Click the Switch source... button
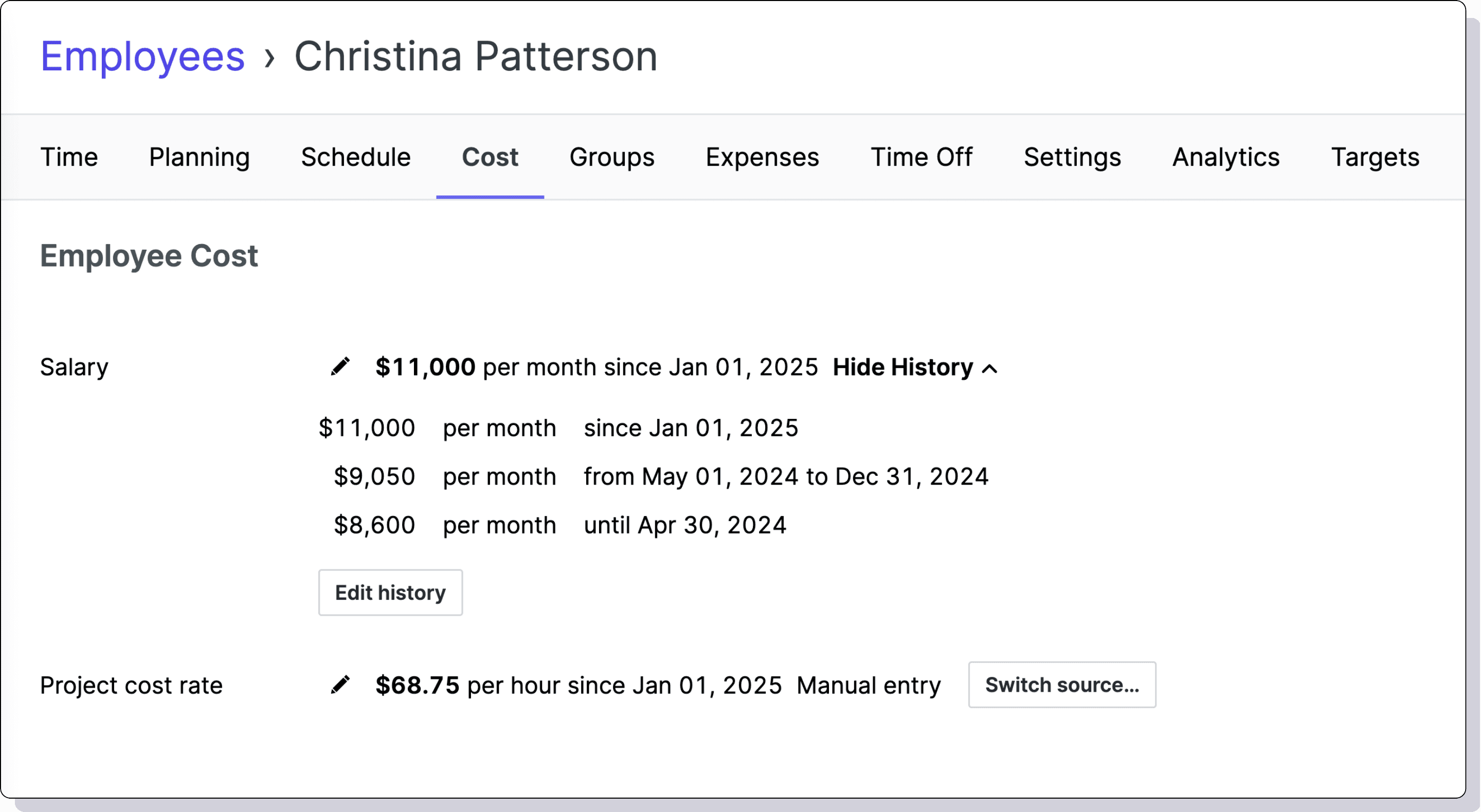1481x812 pixels. (1061, 685)
